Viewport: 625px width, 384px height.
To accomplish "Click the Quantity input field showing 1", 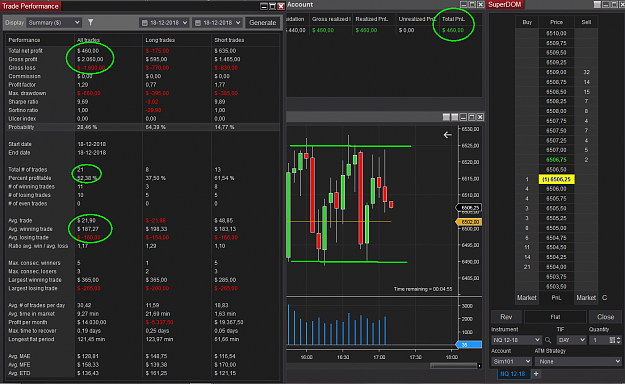I will (599, 340).
